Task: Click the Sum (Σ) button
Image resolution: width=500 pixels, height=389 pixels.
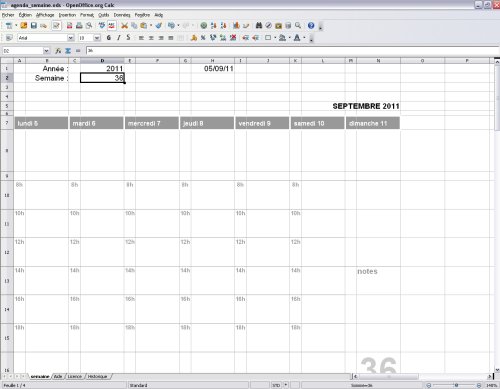Action: tap(68, 51)
